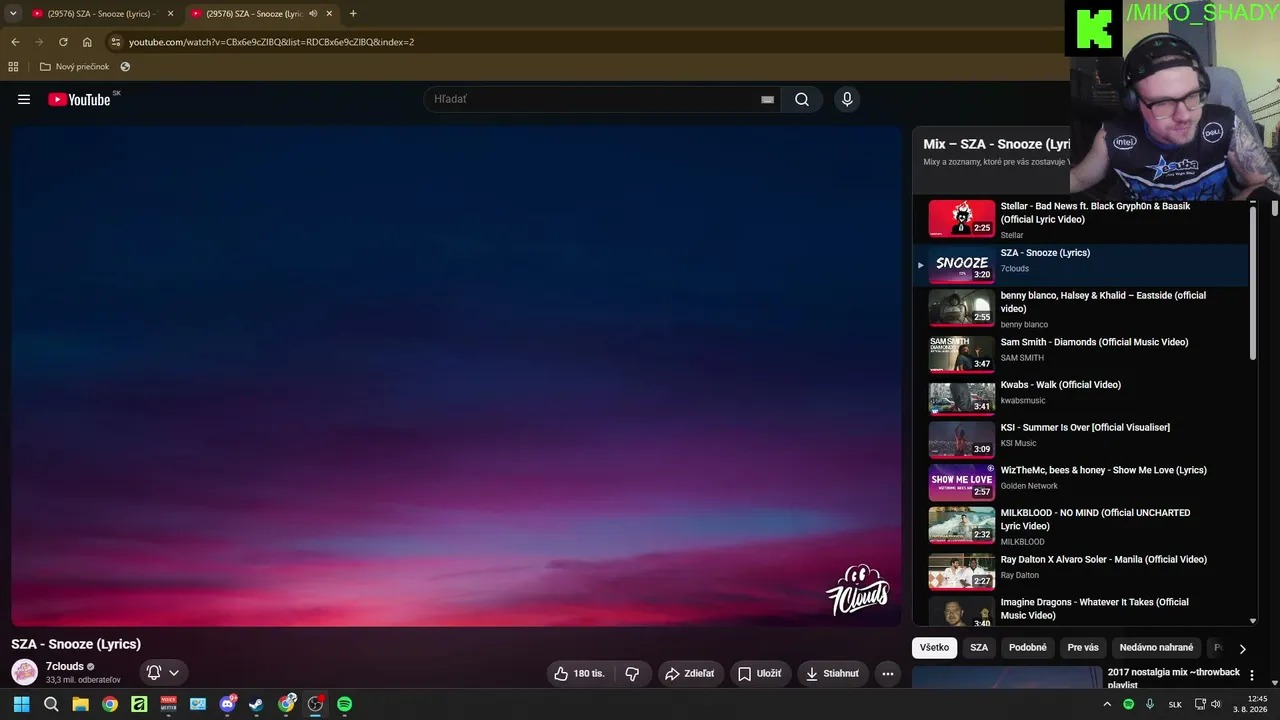Open the globe bookmark in bookmarks bar
The width and height of the screenshot is (1280, 720).
125,67
